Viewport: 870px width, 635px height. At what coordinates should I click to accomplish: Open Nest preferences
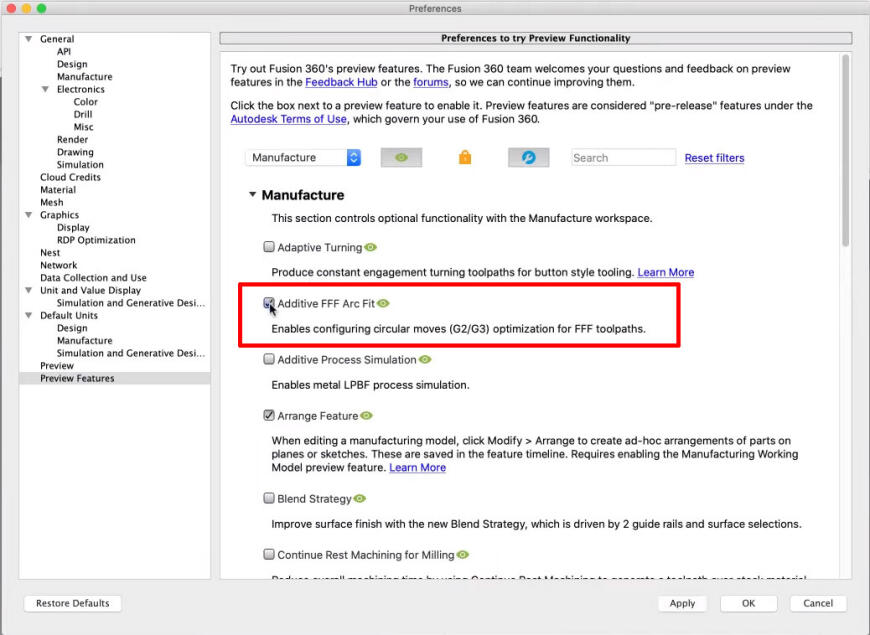click(x=50, y=253)
